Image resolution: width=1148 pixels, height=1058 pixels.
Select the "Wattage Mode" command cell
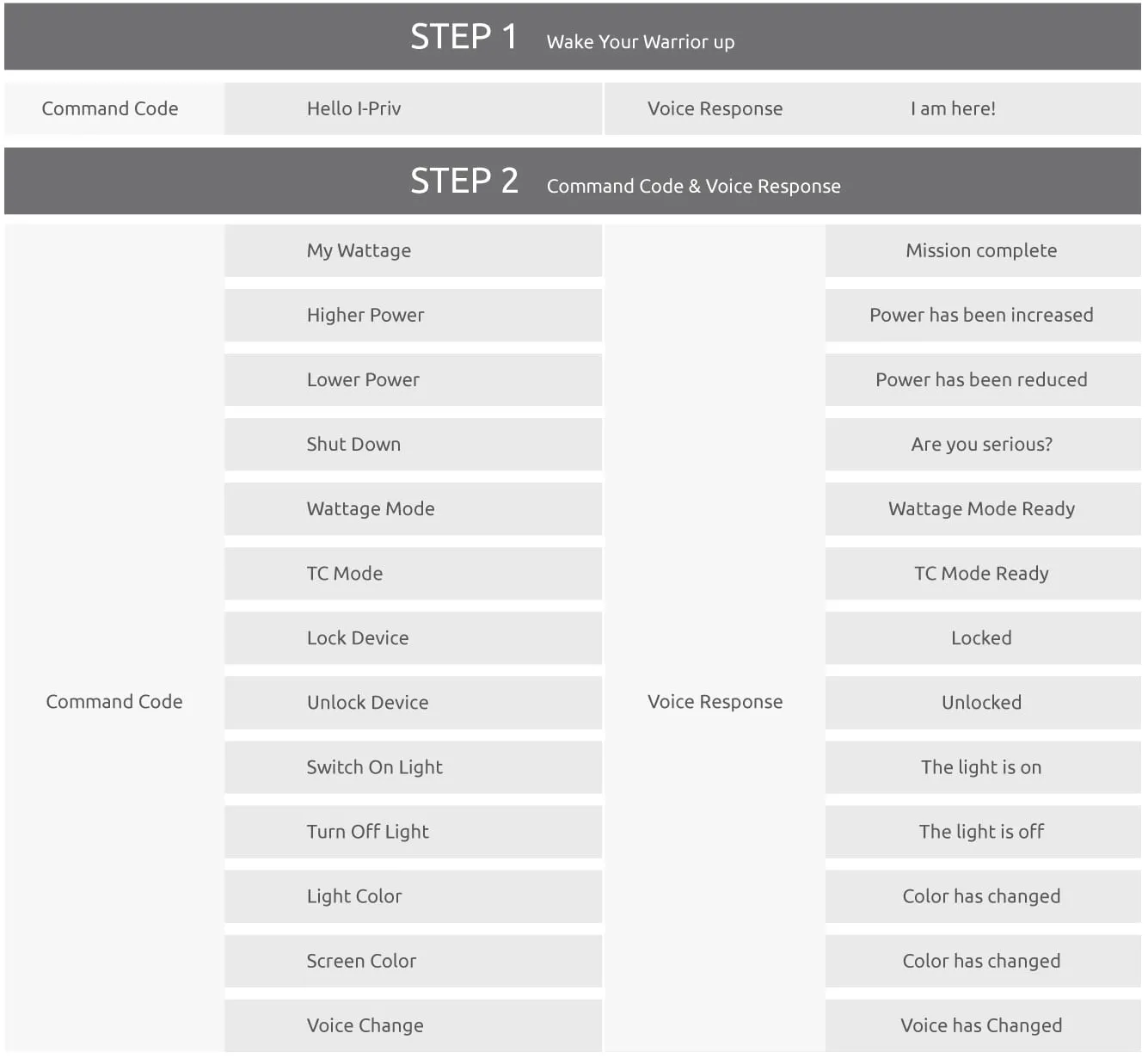tap(413, 509)
